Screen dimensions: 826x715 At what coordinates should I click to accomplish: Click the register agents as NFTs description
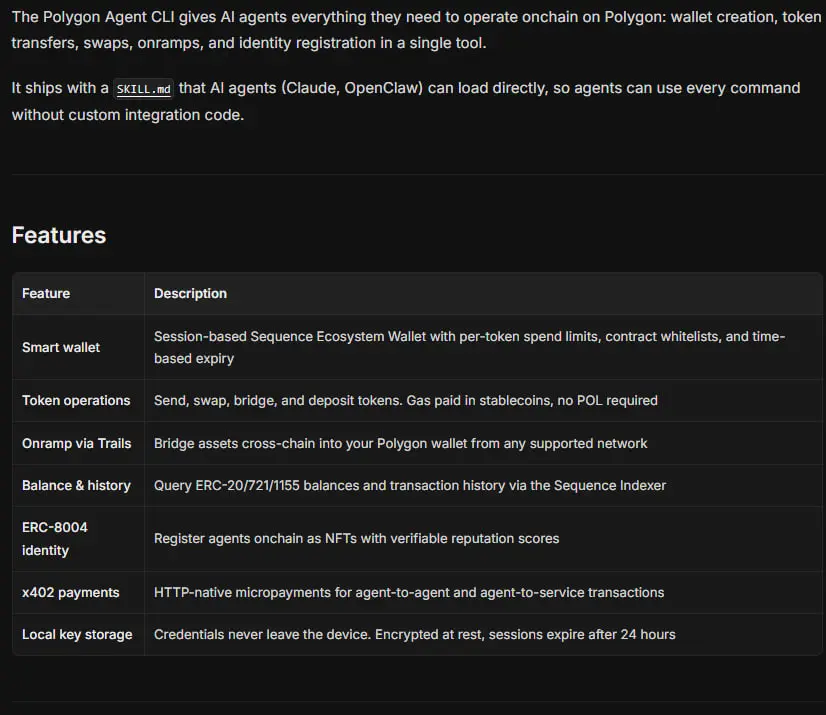coord(356,538)
